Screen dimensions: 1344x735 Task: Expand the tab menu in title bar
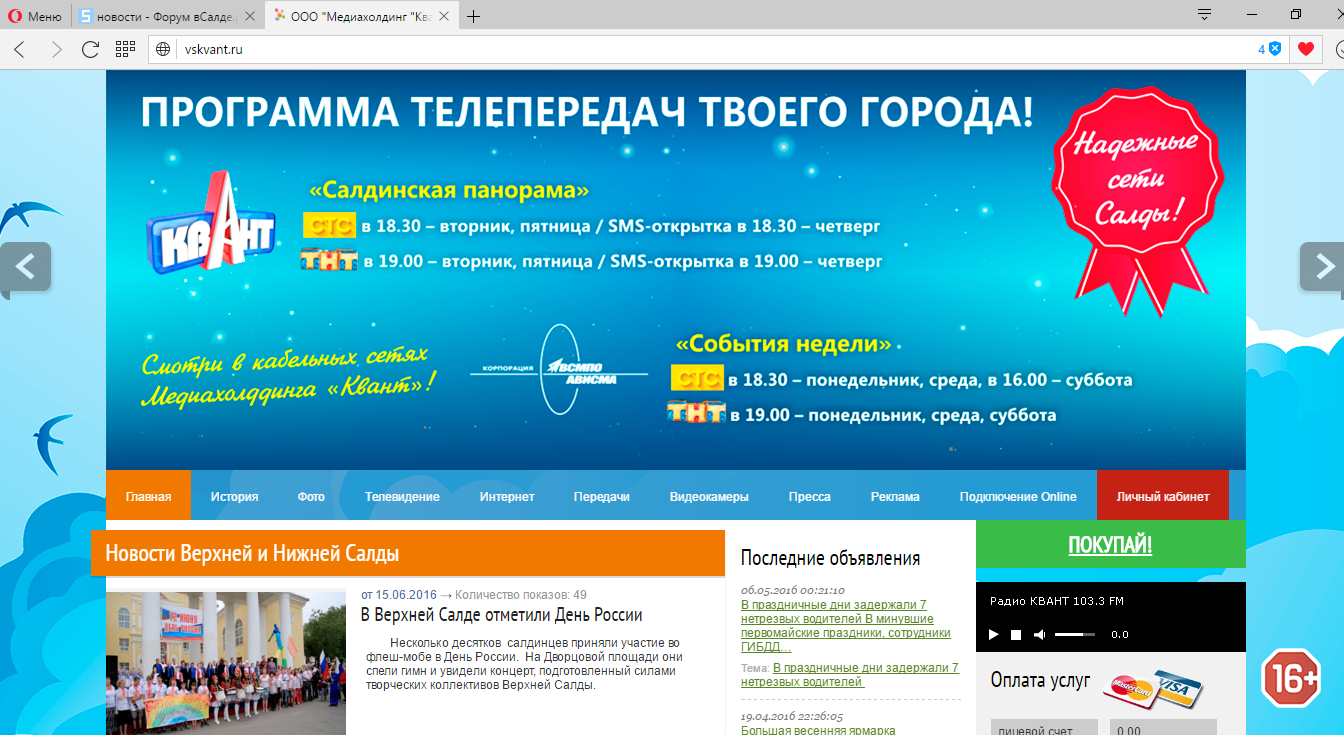pyautogui.click(x=1204, y=15)
